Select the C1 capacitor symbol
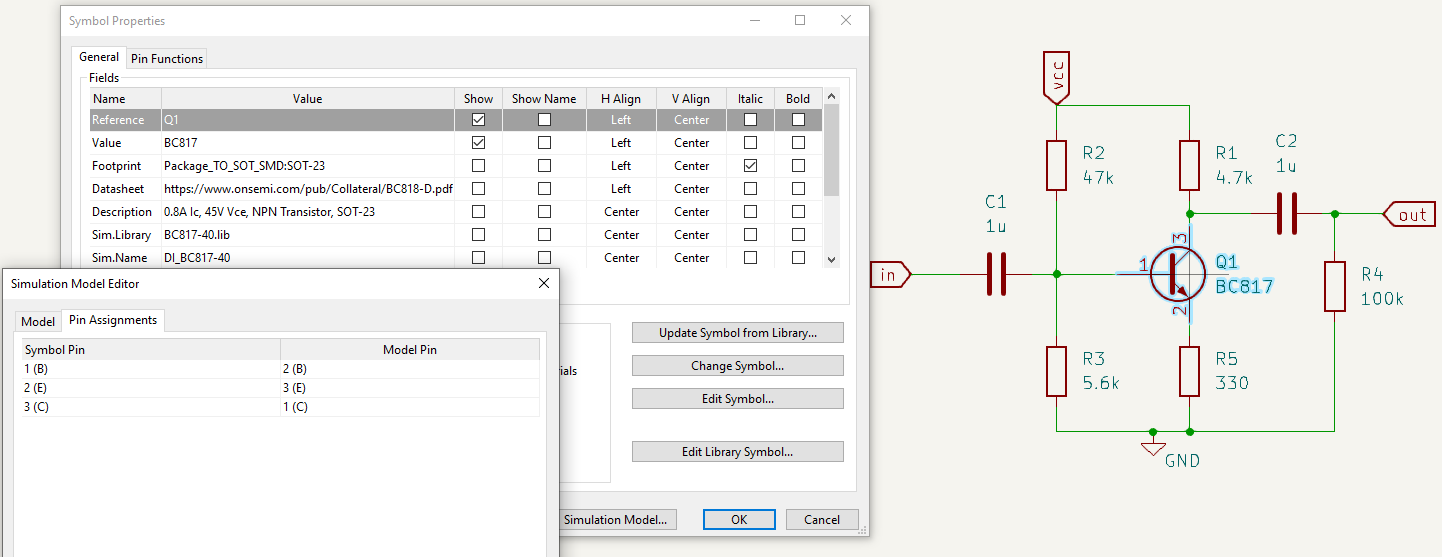Screen dimensions: 1442x557 pos(996,273)
